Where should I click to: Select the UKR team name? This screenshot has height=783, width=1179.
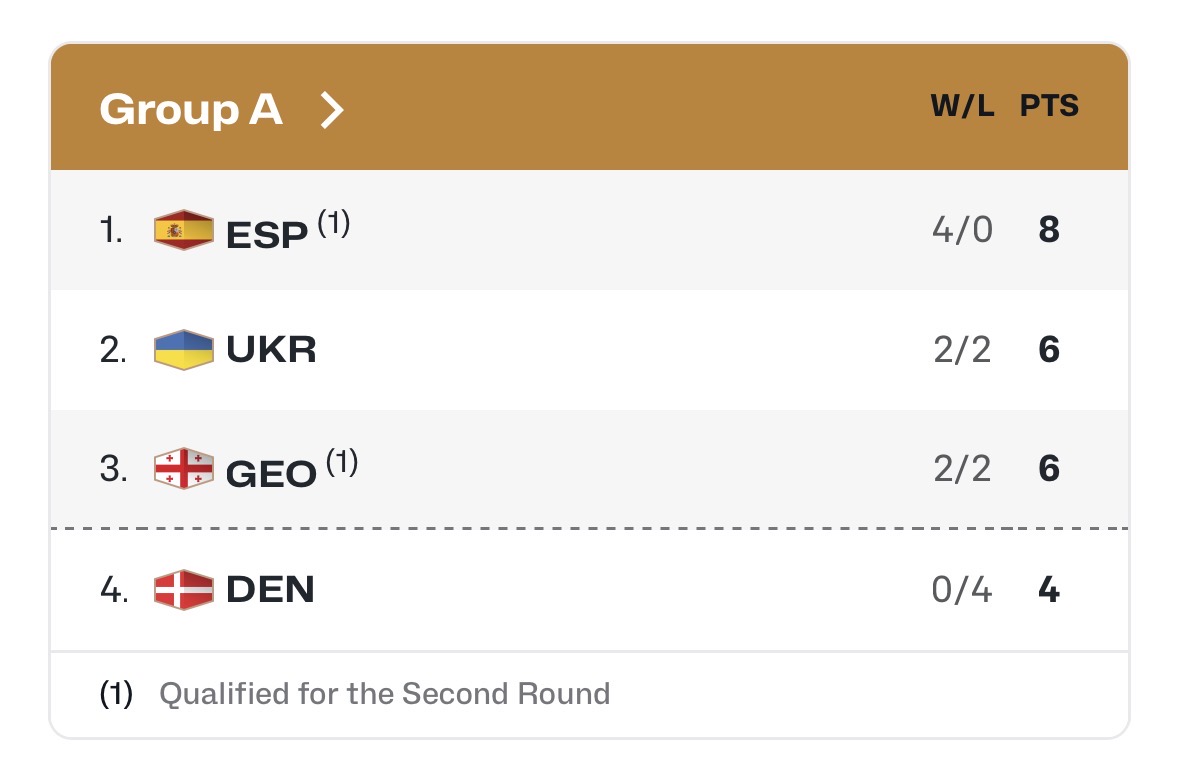pos(272,350)
